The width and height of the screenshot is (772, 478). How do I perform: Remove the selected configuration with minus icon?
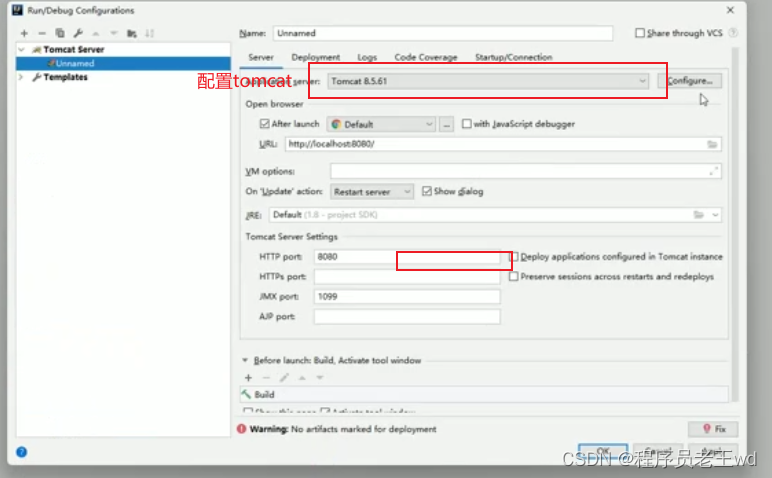coord(42,33)
